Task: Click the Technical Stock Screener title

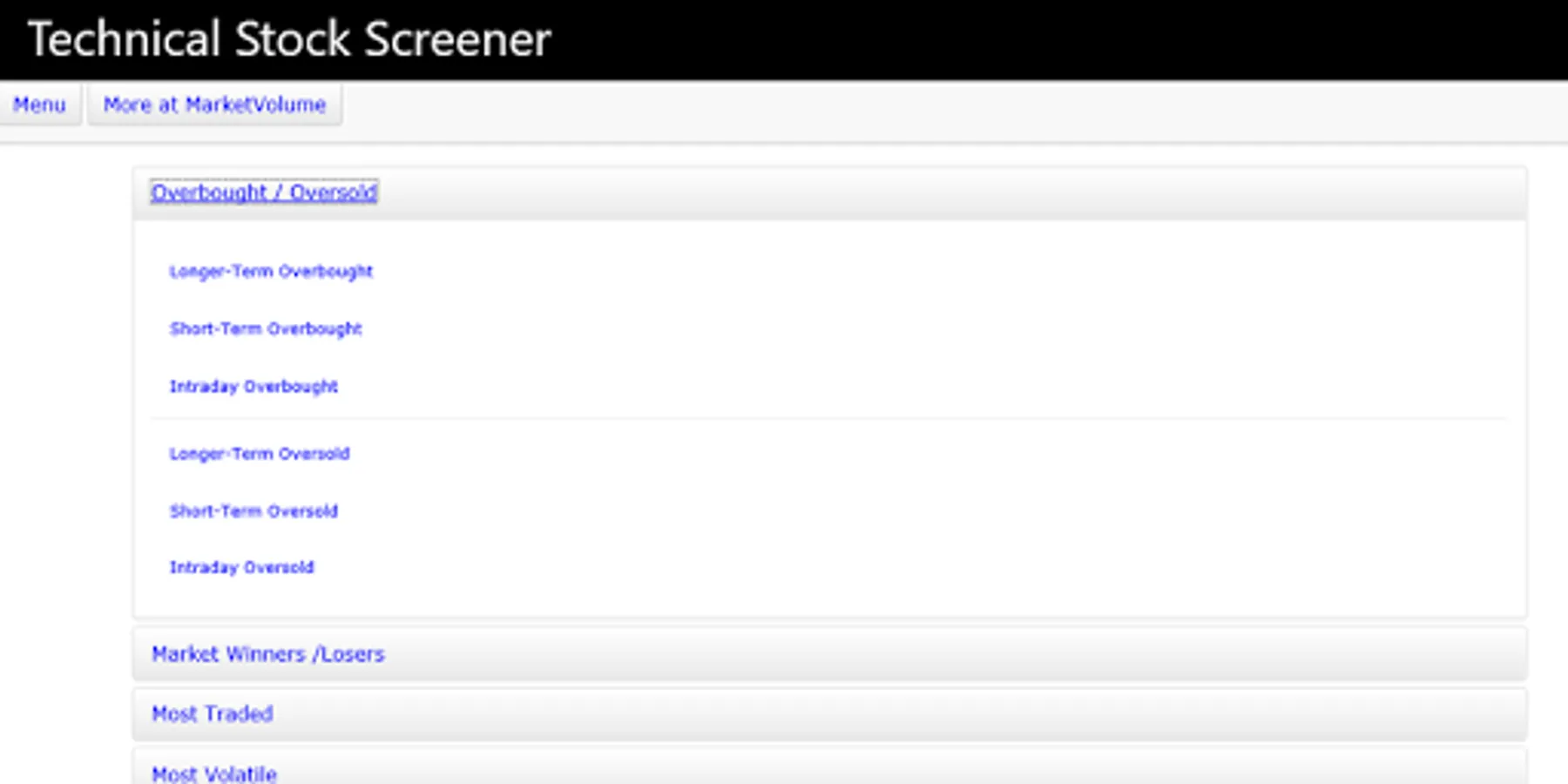Action: click(290, 39)
